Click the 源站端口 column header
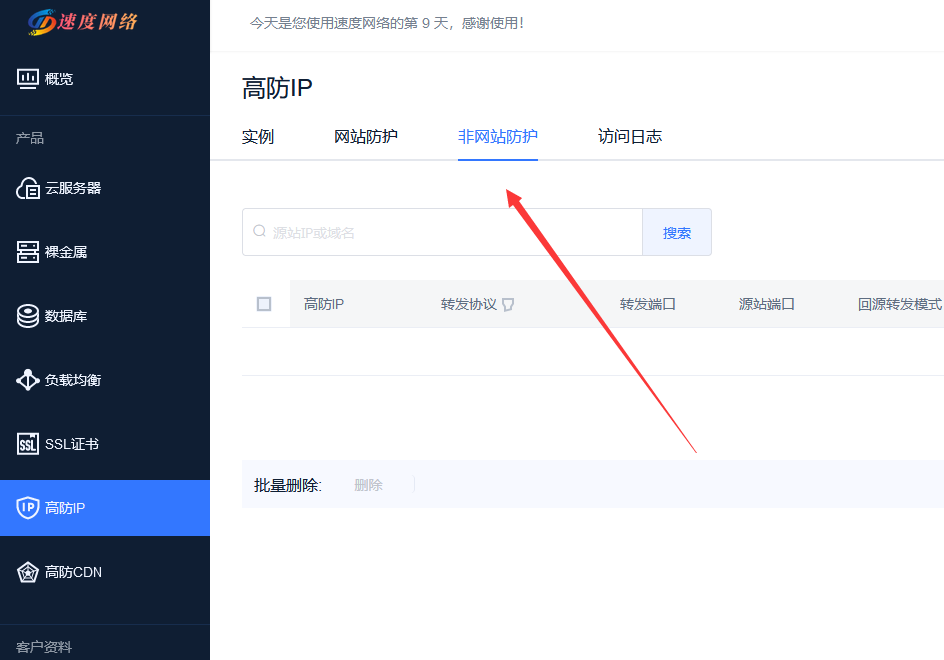The width and height of the screenshot is (944, 660). click(x=766, y=304)
